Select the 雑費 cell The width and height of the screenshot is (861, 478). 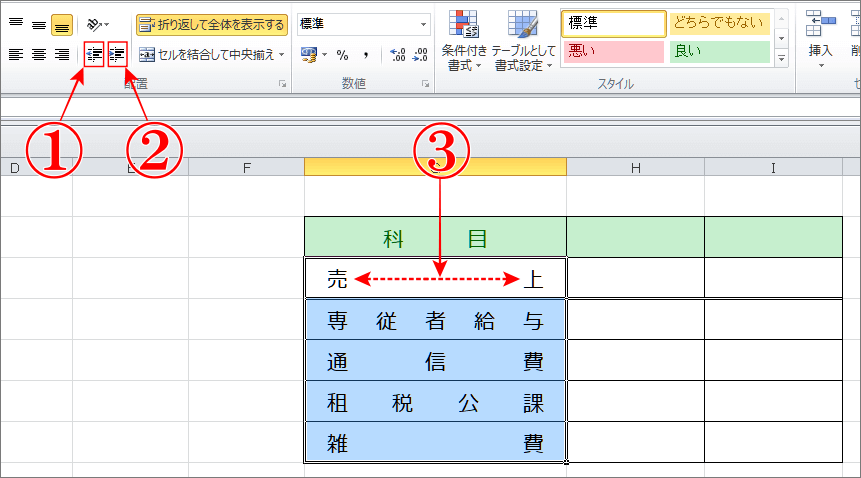pyautogui.click(x=435, y=442)
